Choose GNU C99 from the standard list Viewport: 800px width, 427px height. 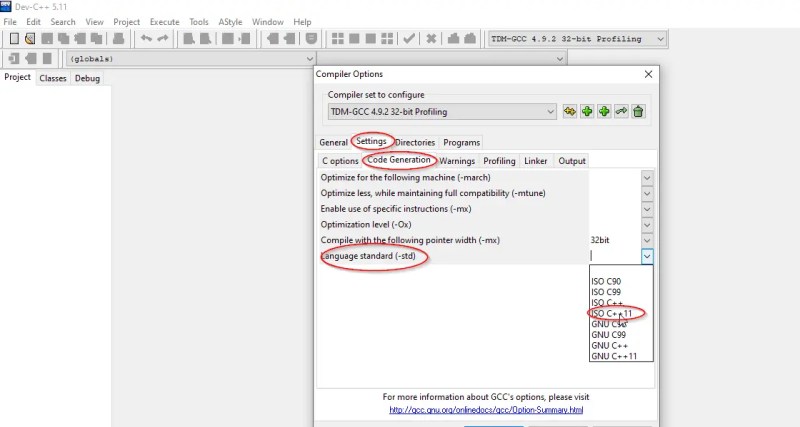(621, 335)
